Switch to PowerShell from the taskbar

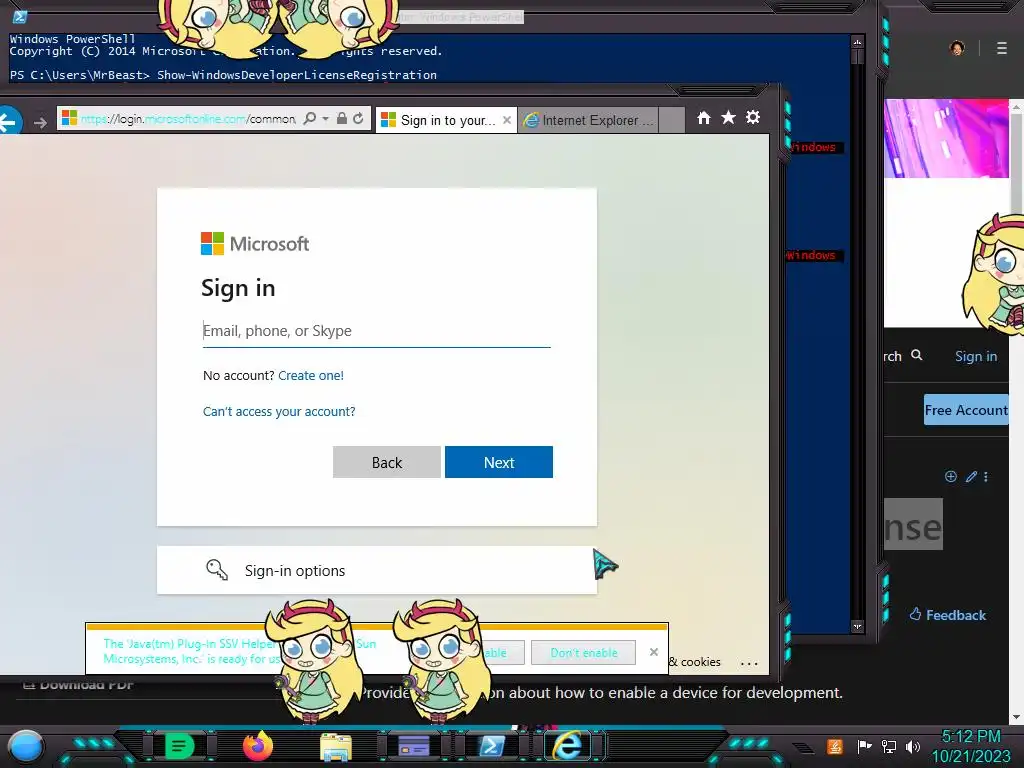[x=492, y=746]
